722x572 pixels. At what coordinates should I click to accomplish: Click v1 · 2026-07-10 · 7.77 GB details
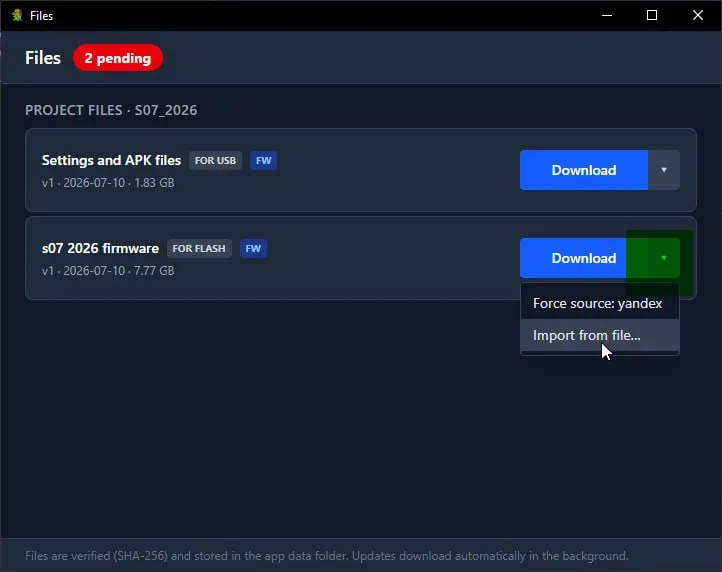[x=108, y=271]
